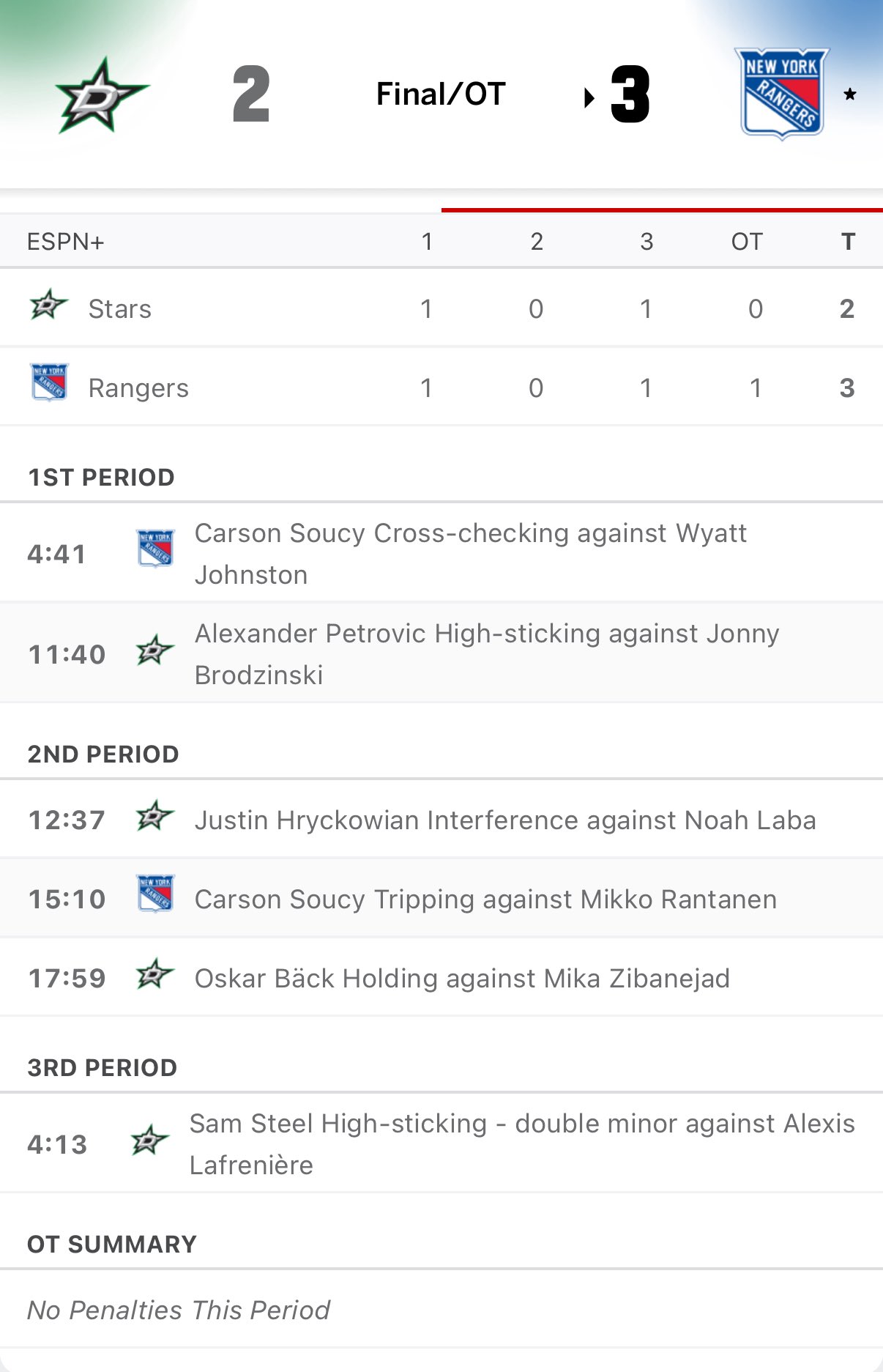The width and height of the screenshot is (883, 1372).
Task: Click the Rangers icon in linescore row
Action: click(x=49, y=382)
